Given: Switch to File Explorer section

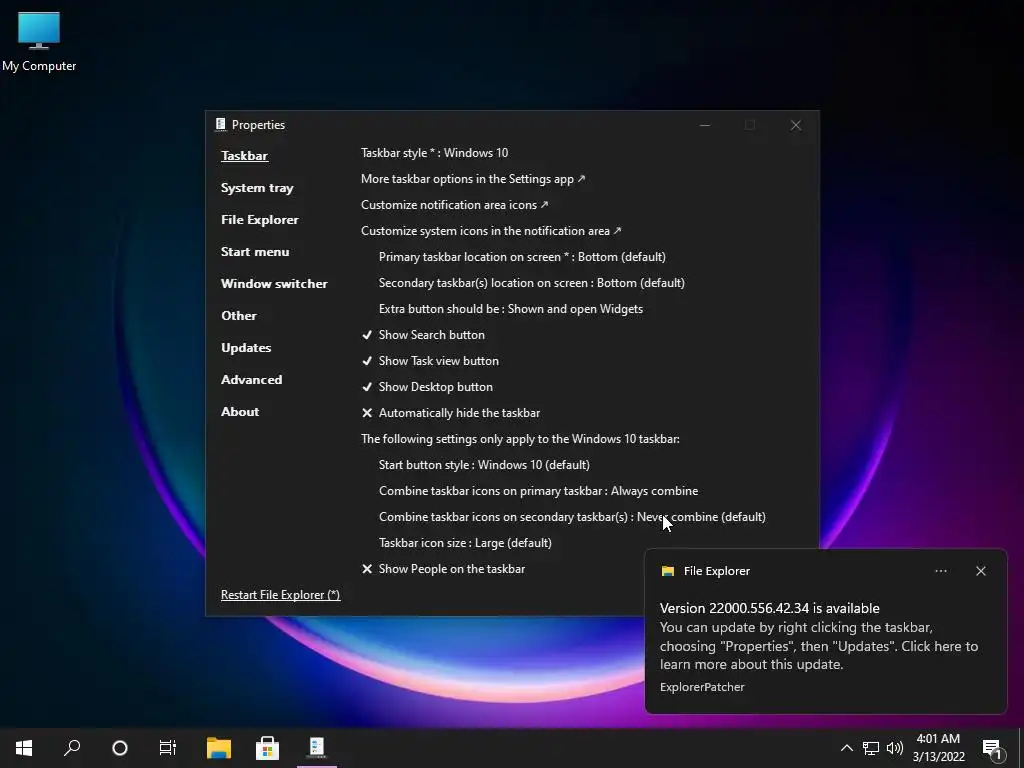Looking at the screenshot, I should point(260,220).
